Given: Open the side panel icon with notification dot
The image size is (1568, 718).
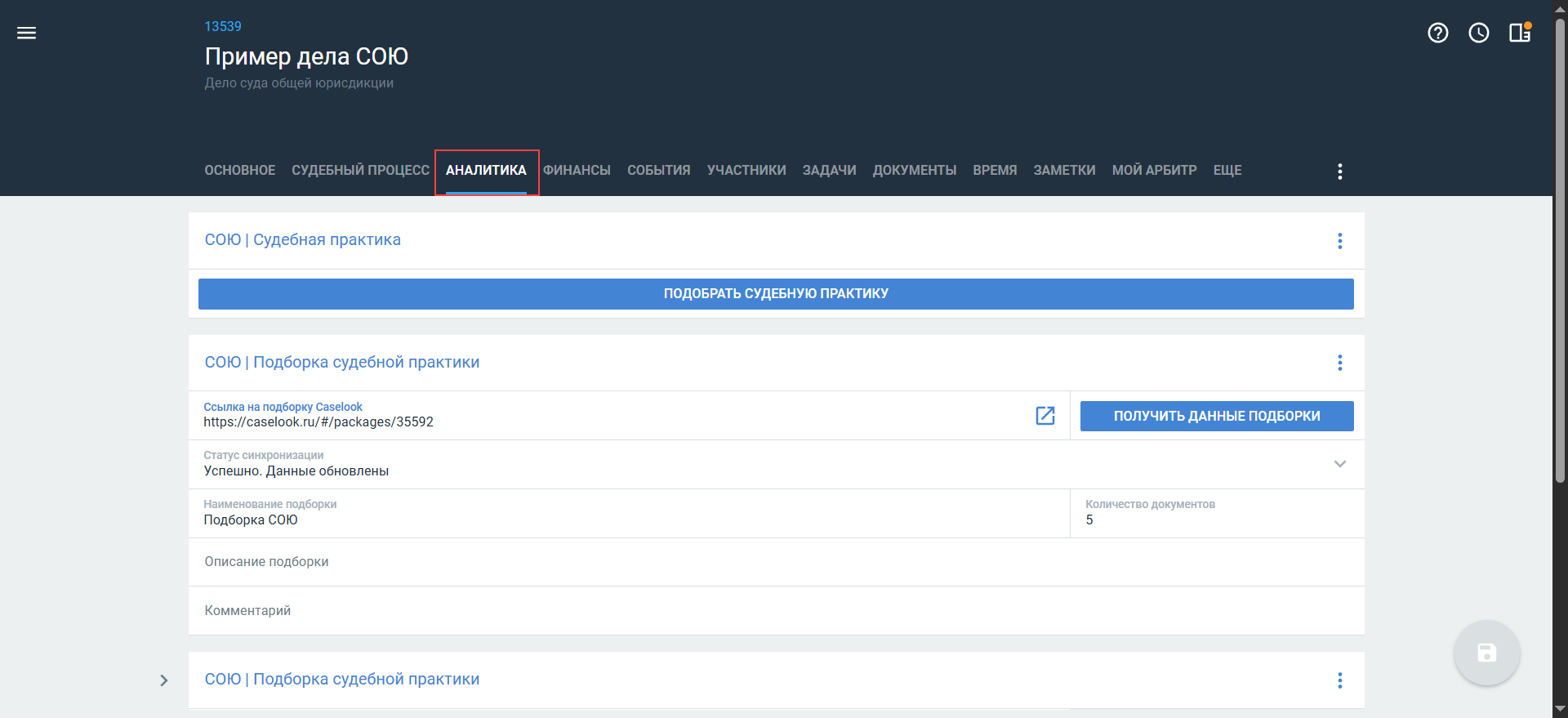Looking at the screenshot, I should [1520, 33].
